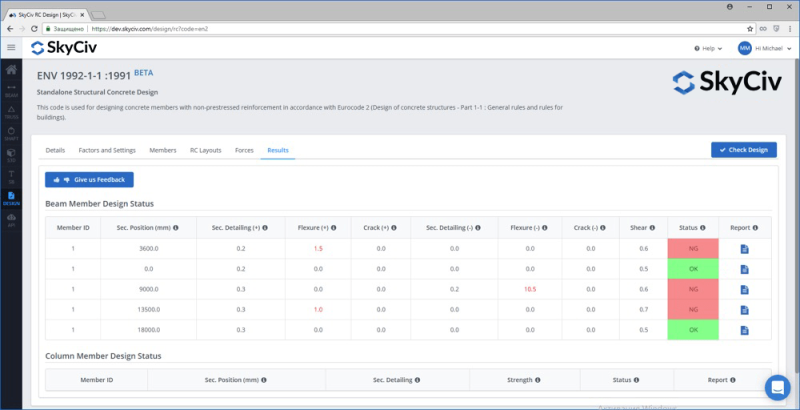Open the chat support bubble
This screenshot has height=410, width=800.
[x=777, y=387]
